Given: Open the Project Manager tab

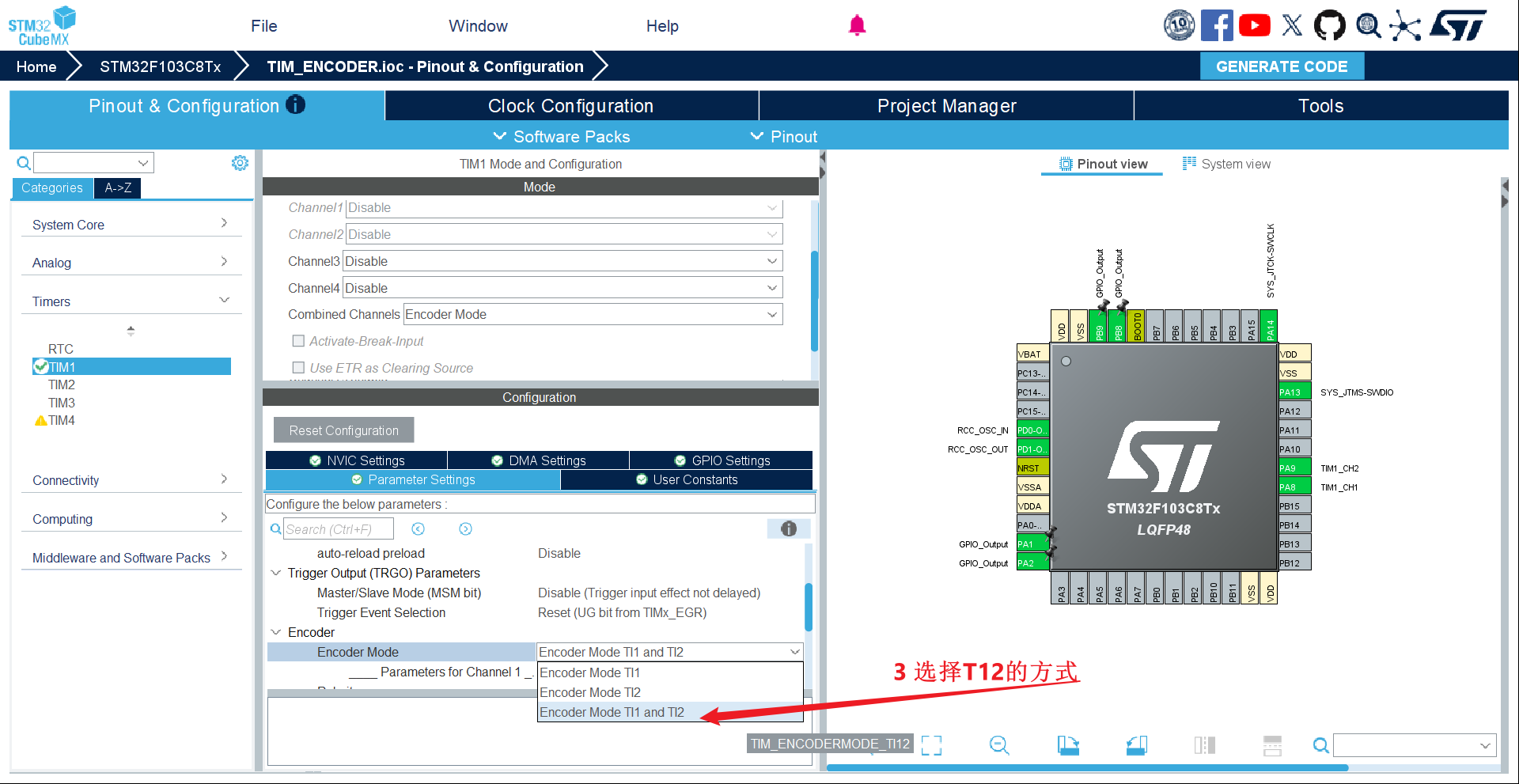Looking at the screenshot, I should pos(946,106).
